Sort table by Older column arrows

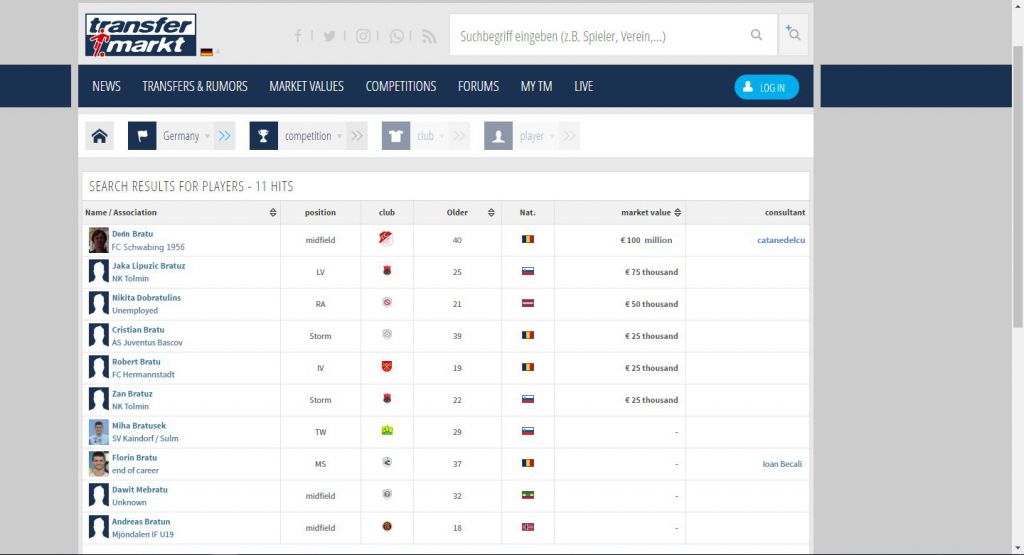(491, 212)
